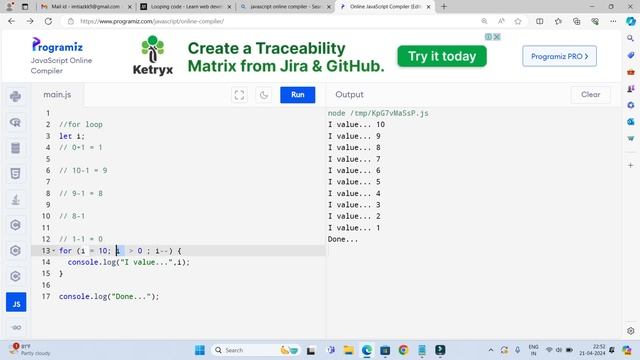The width and height of the screenshot is (640, 360).
Task: Show hidden system tray icons
Action: [x=491, y=350]
